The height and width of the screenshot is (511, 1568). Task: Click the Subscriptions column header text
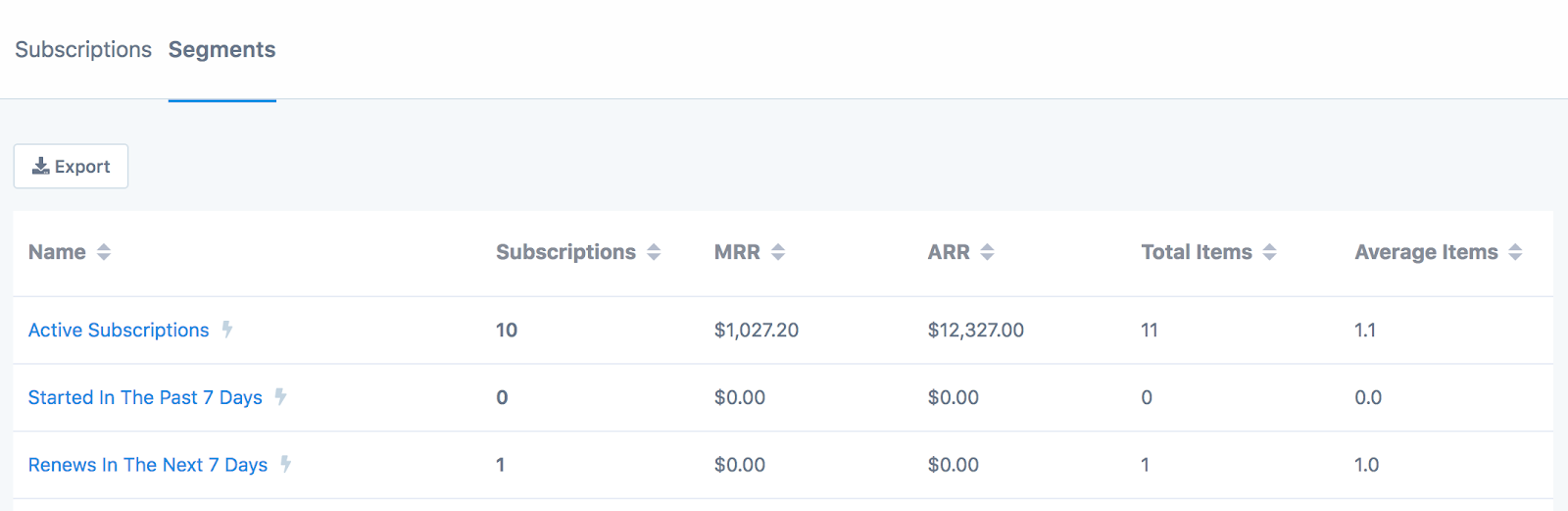point(565,252)
